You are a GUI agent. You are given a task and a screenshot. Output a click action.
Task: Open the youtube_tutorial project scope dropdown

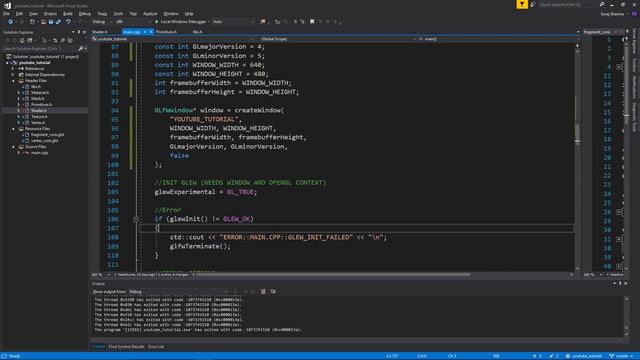coord(173,39)
